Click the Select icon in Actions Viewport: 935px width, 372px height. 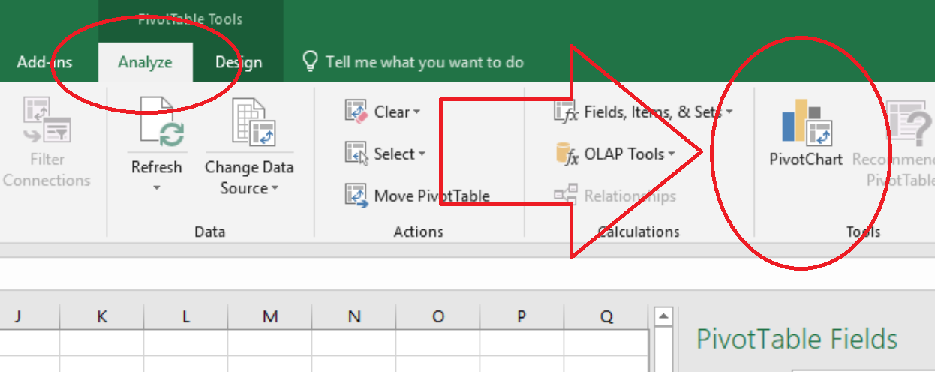pos(357,154)
